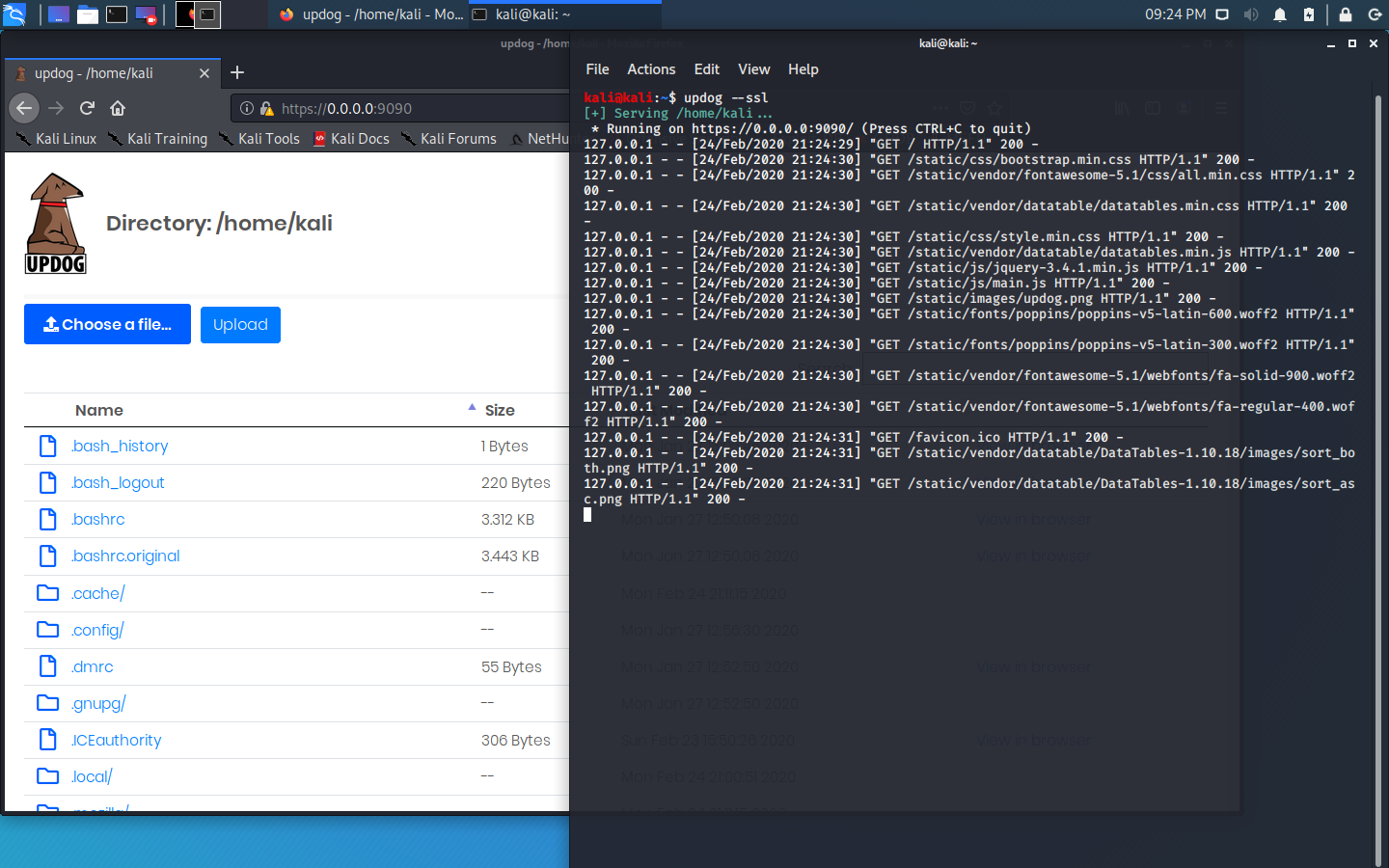Navigate back using the Firefox back arrow
Viewport: 1389px width, 868px height.
click(x=24, y=108)
